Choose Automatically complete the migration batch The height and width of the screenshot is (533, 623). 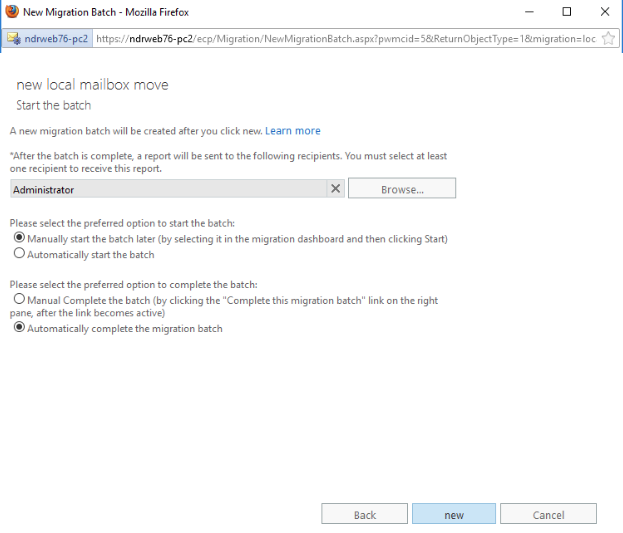pyautogui.click(x=19, y=328)
